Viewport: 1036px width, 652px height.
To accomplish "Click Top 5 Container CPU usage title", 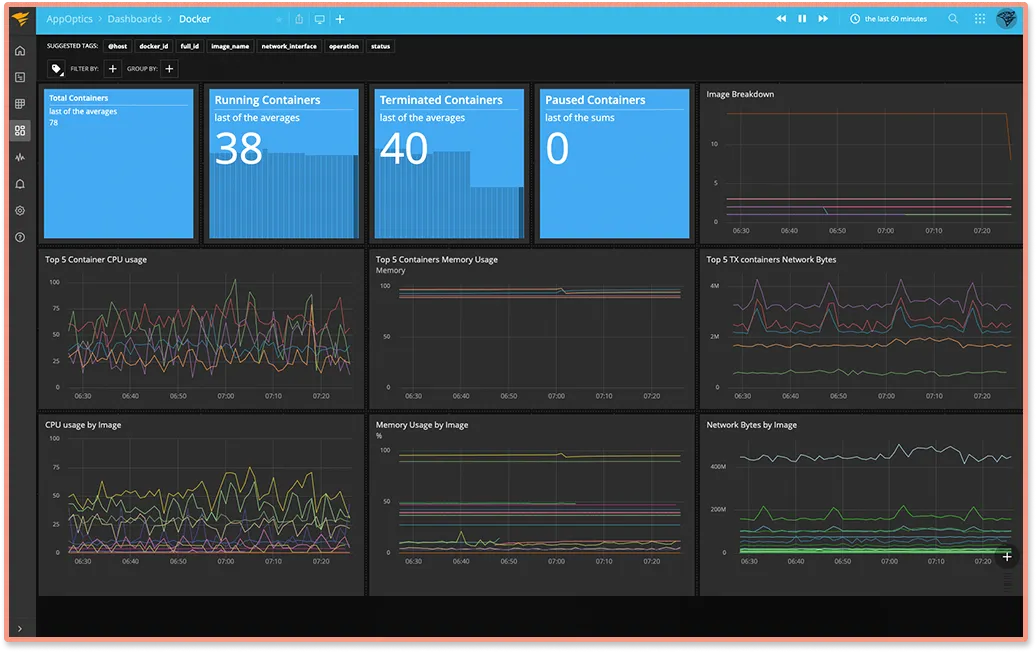I will (x=96, y=260).
